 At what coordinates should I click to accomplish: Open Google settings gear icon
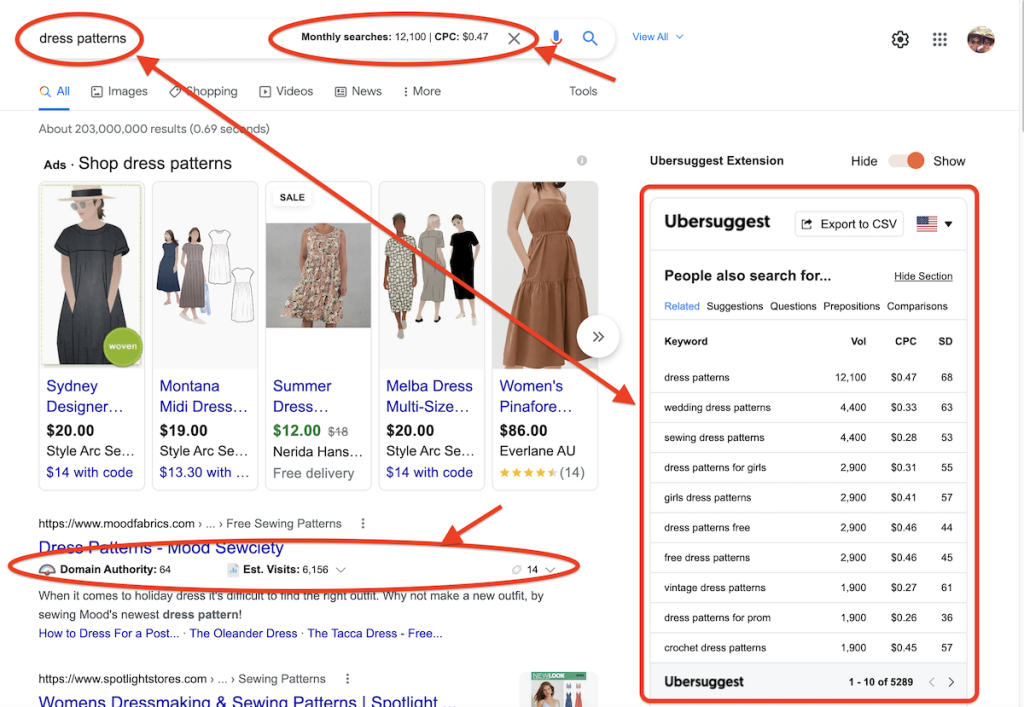coord(900,39)
